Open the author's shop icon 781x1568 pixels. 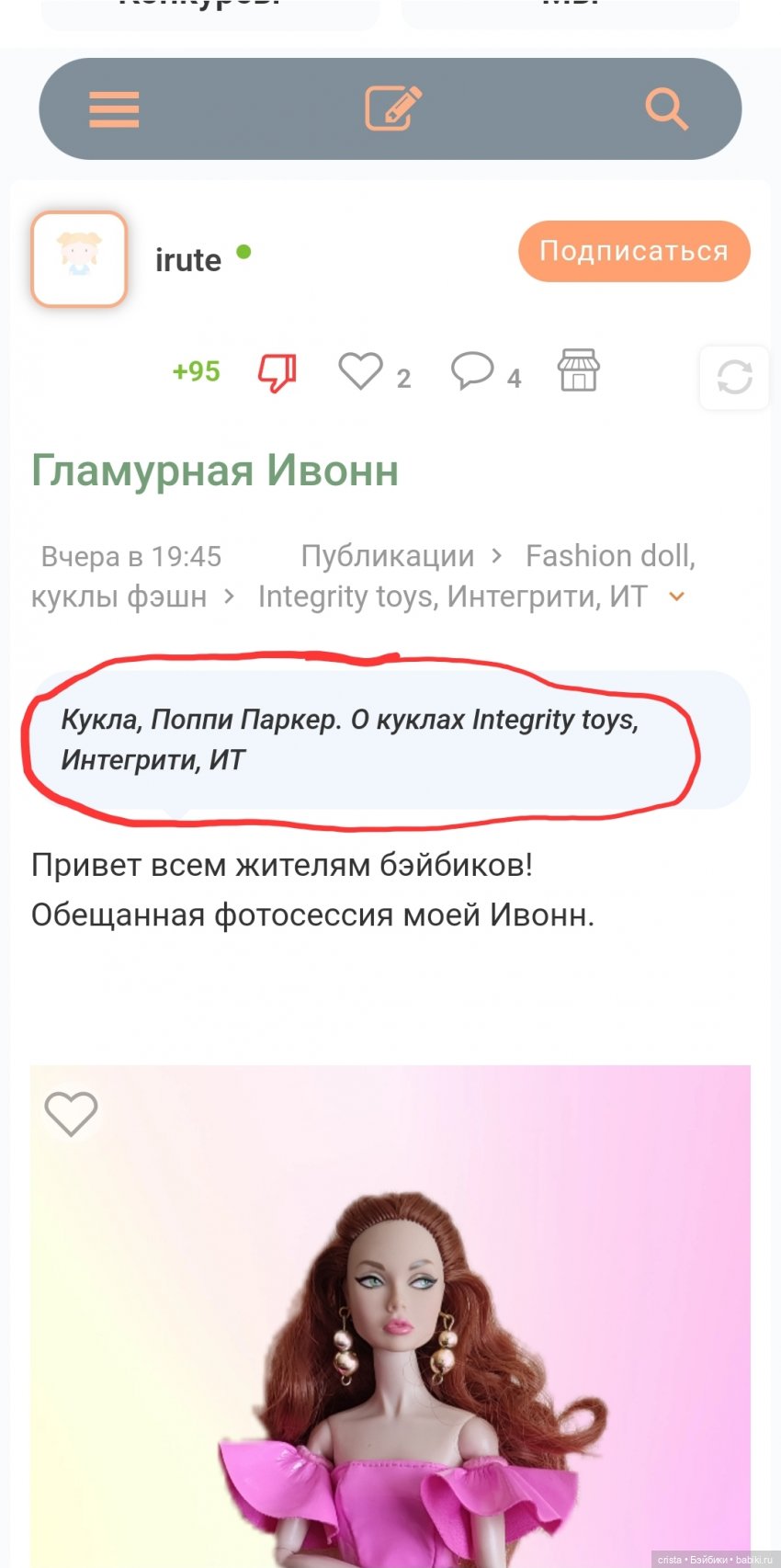coord(578,369)
